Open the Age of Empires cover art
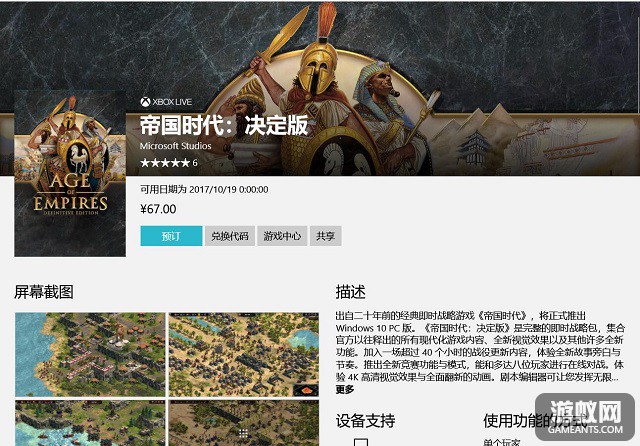640x446 pixels. point(70,173)
